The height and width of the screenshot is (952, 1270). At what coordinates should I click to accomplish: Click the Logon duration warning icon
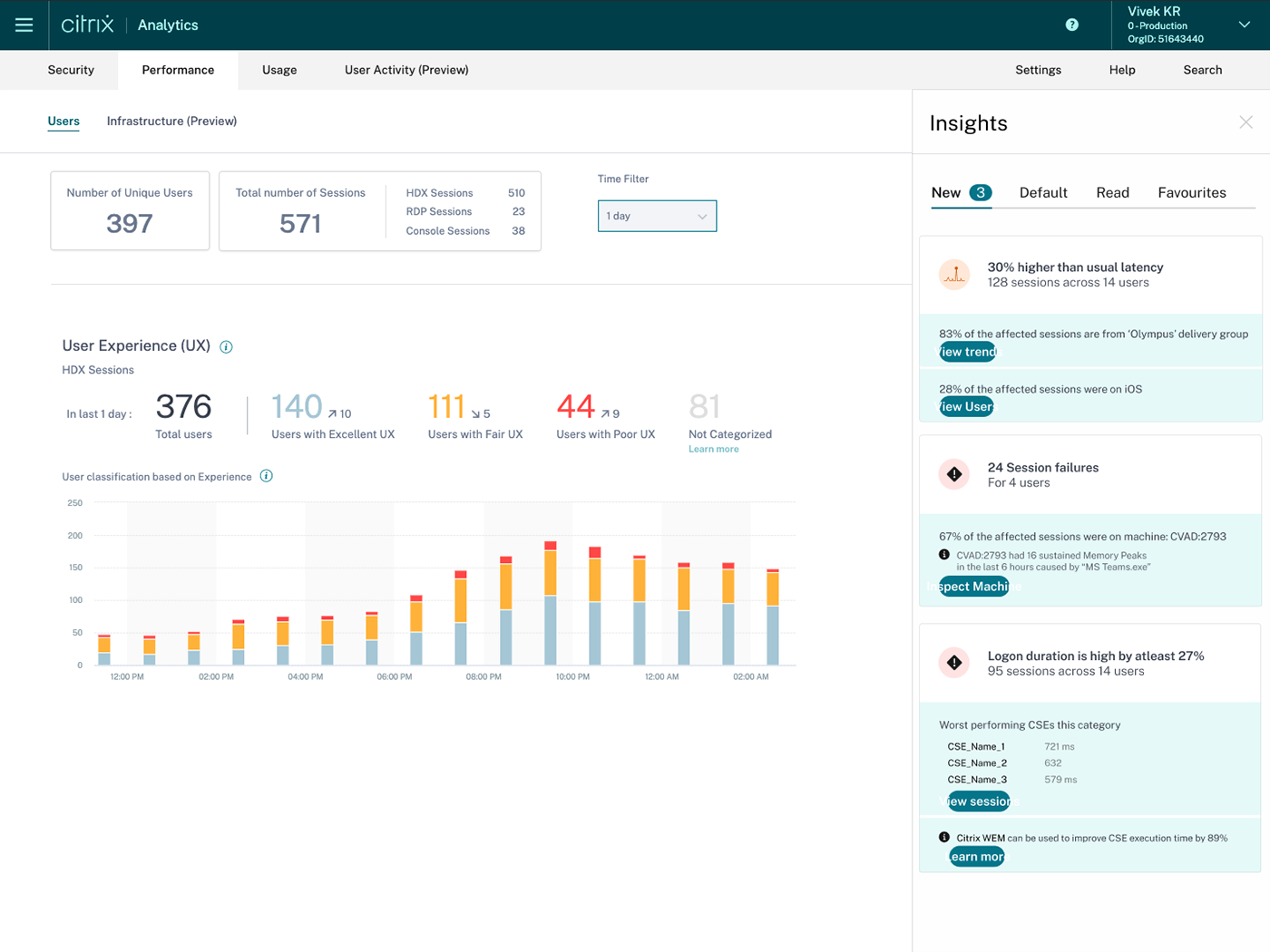coord(954,663)
